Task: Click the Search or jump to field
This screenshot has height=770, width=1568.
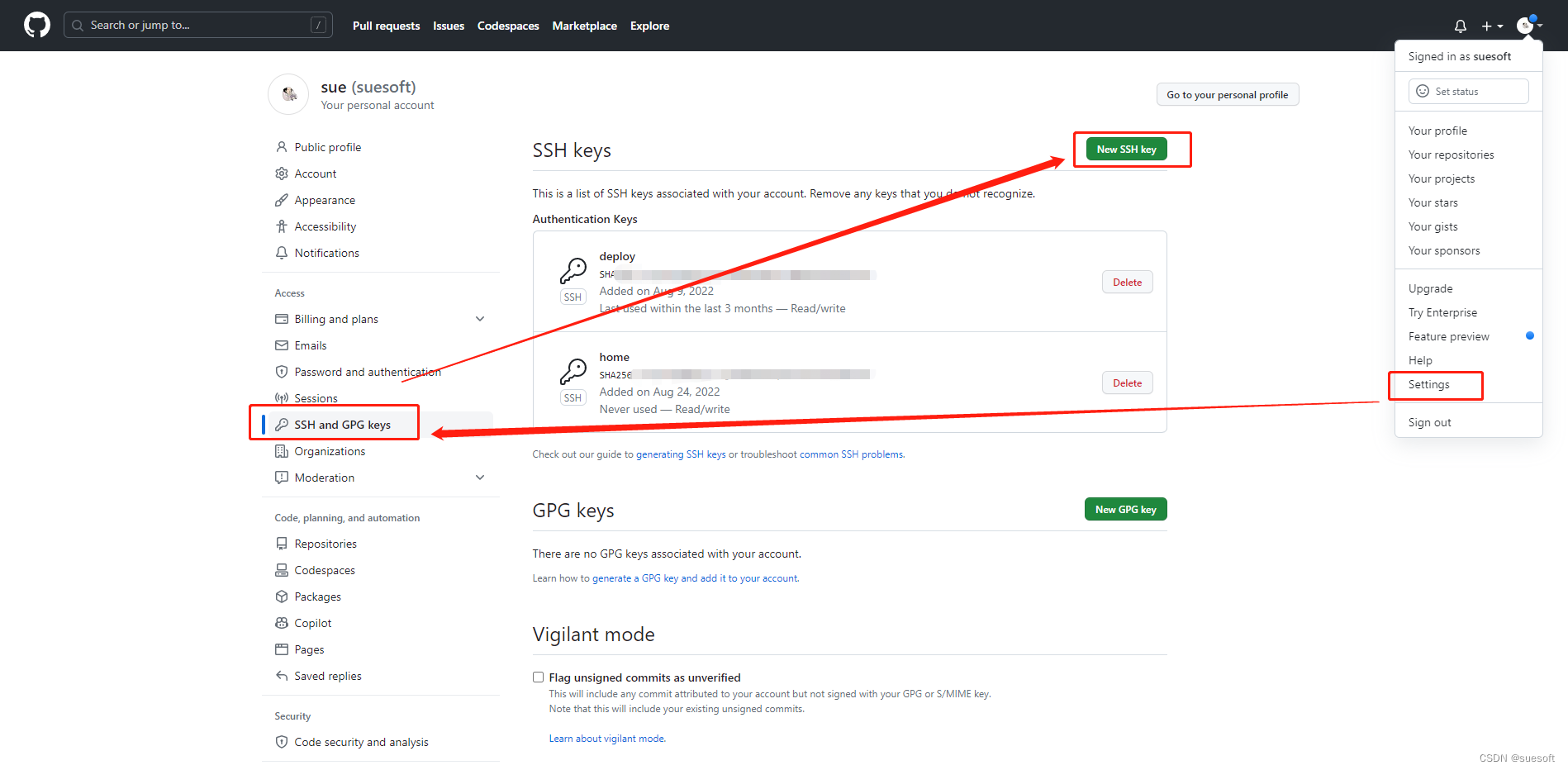Action: 198,25
